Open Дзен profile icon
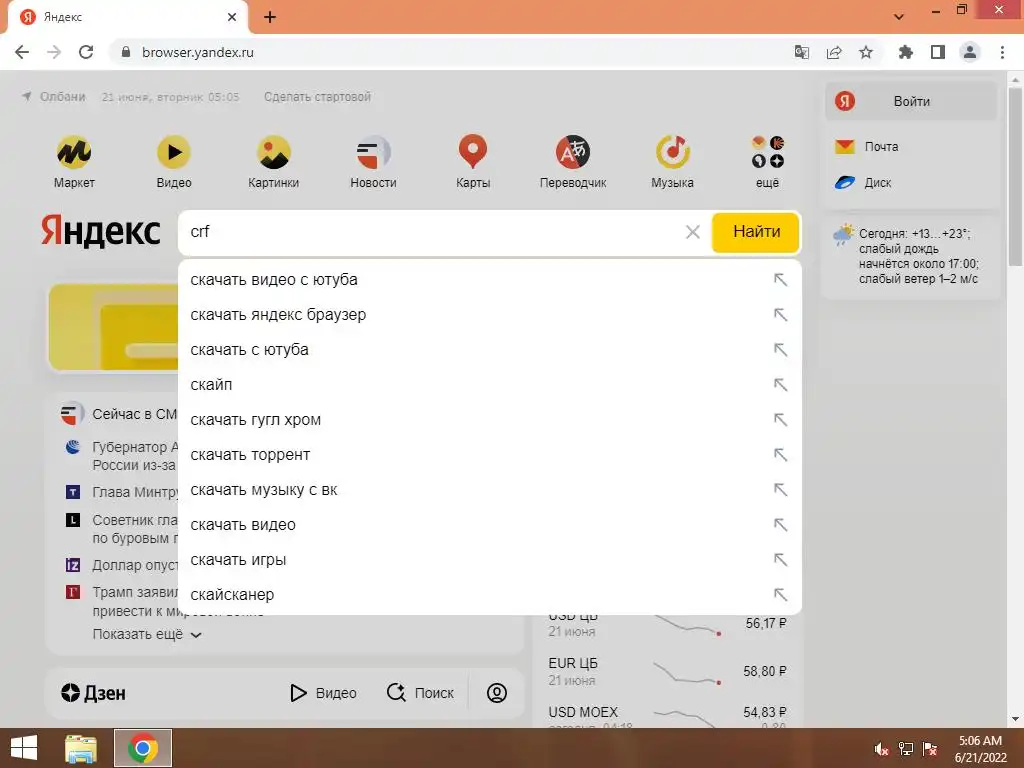The image size is (1024, 768). click(x=497, y=693)
